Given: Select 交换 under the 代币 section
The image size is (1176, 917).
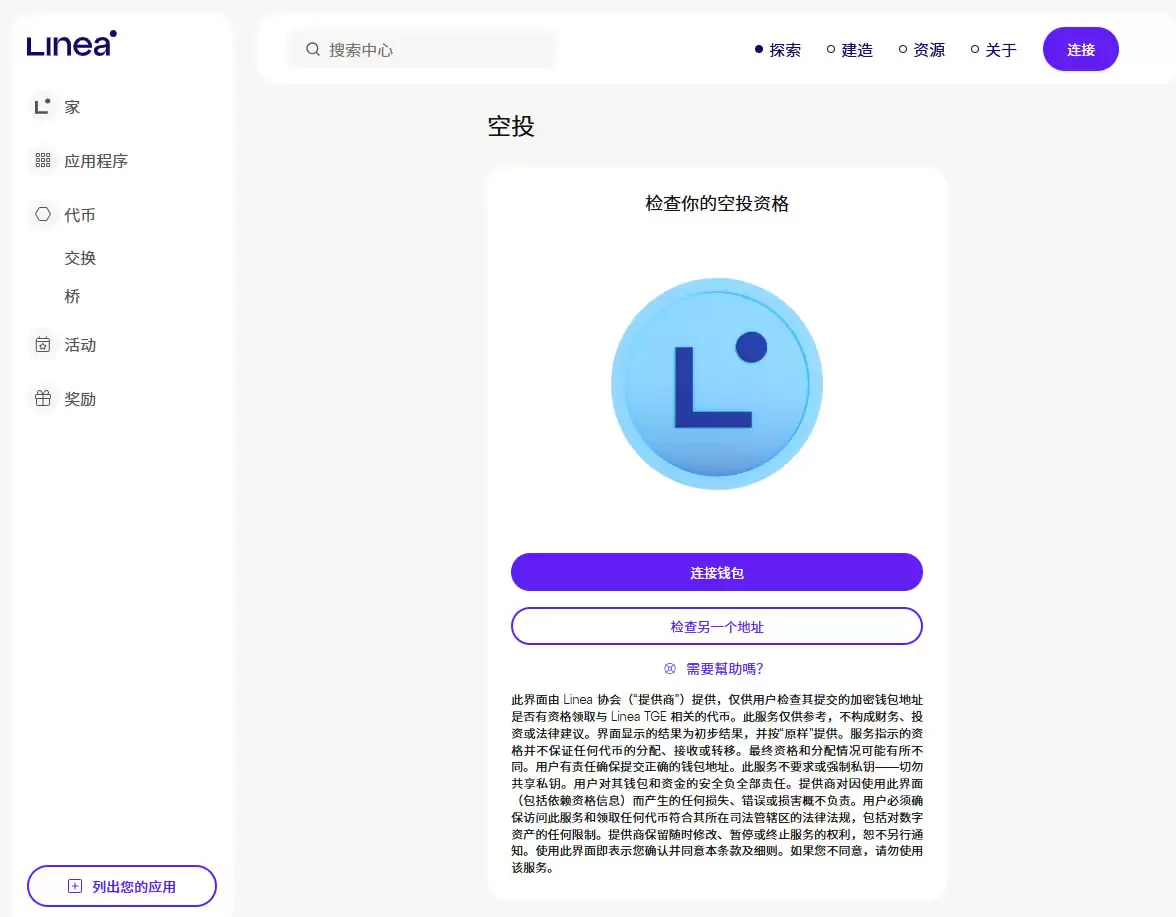Looking at the screenshot, I should (79, 258).
